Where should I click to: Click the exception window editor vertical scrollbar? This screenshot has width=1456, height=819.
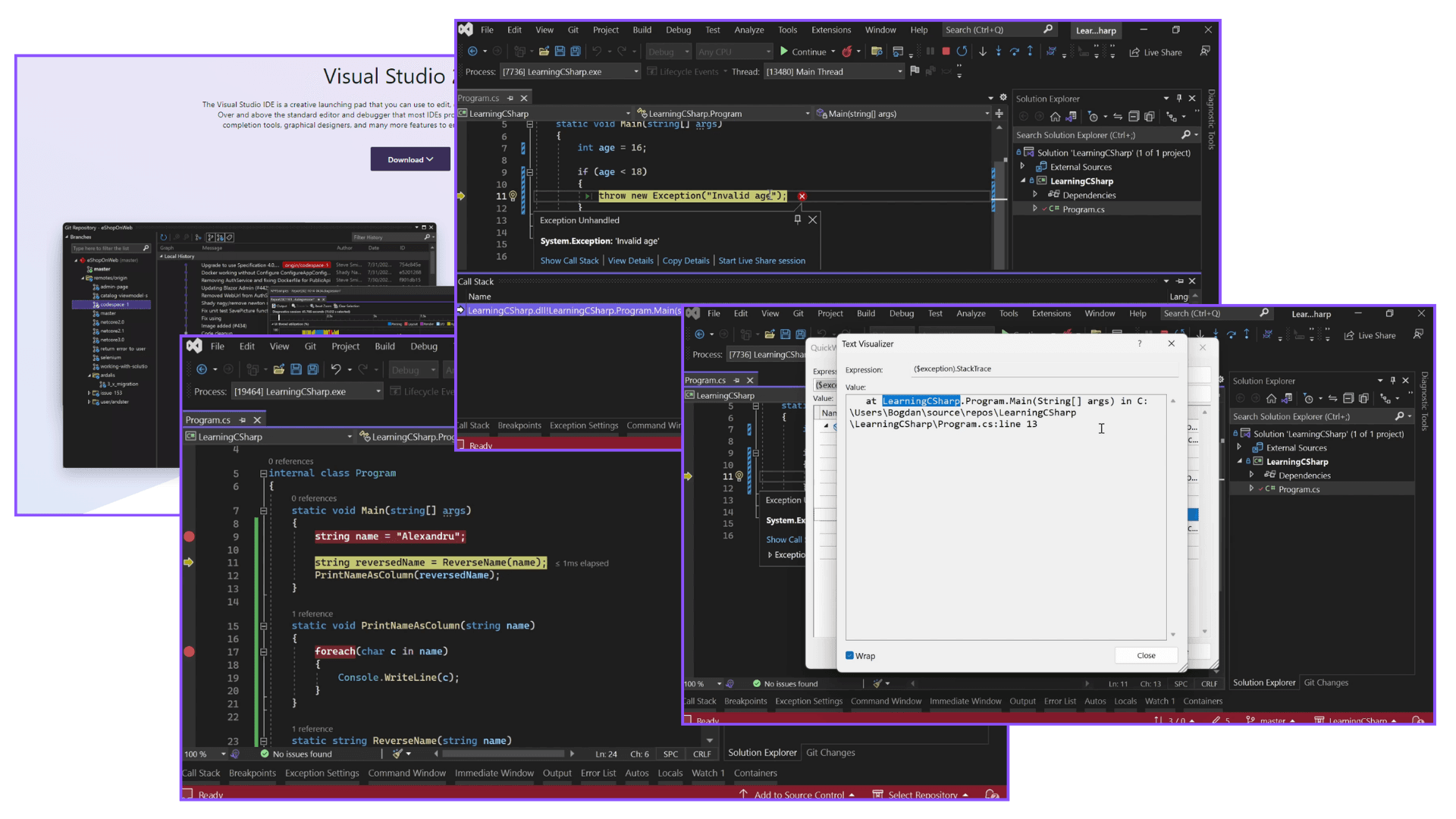(999, 196)
